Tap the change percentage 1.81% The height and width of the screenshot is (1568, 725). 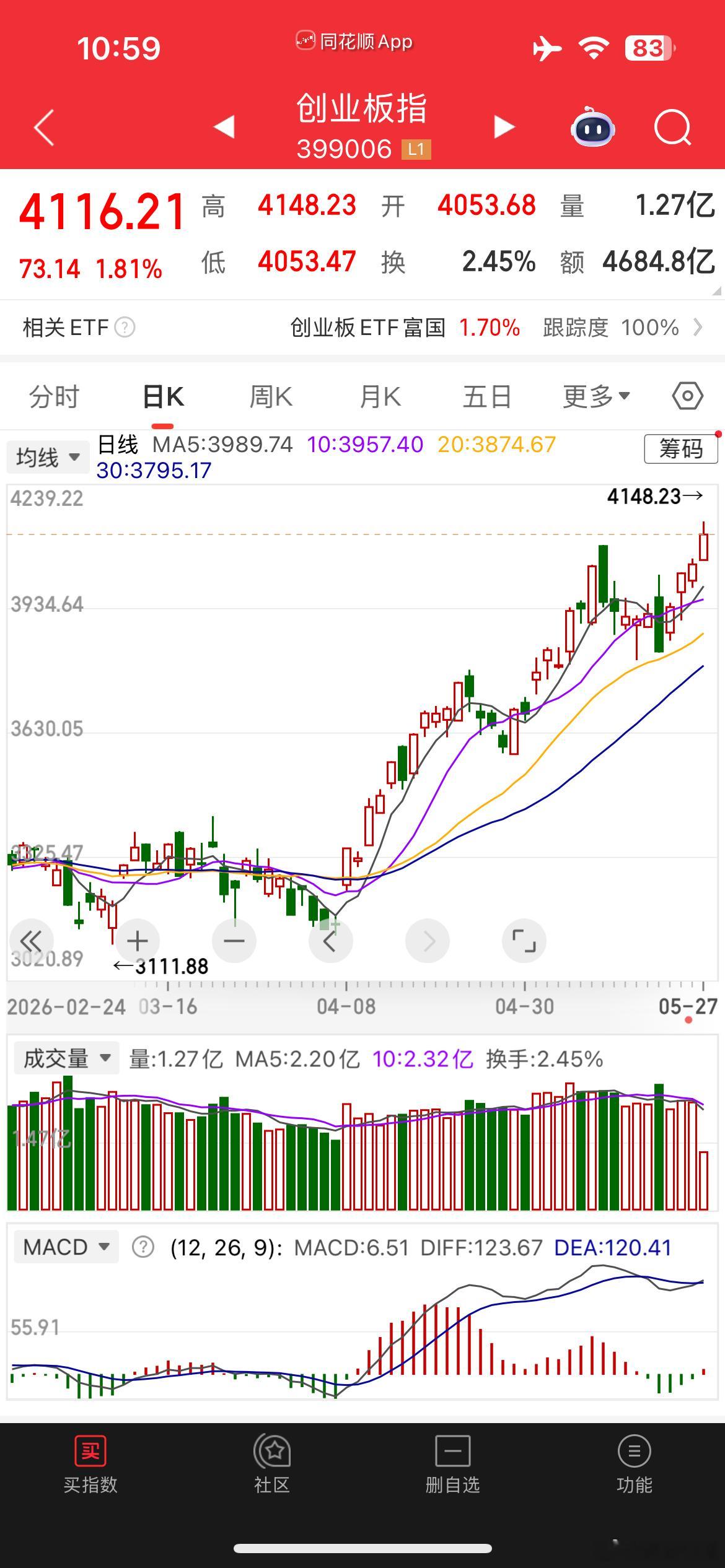129,269
